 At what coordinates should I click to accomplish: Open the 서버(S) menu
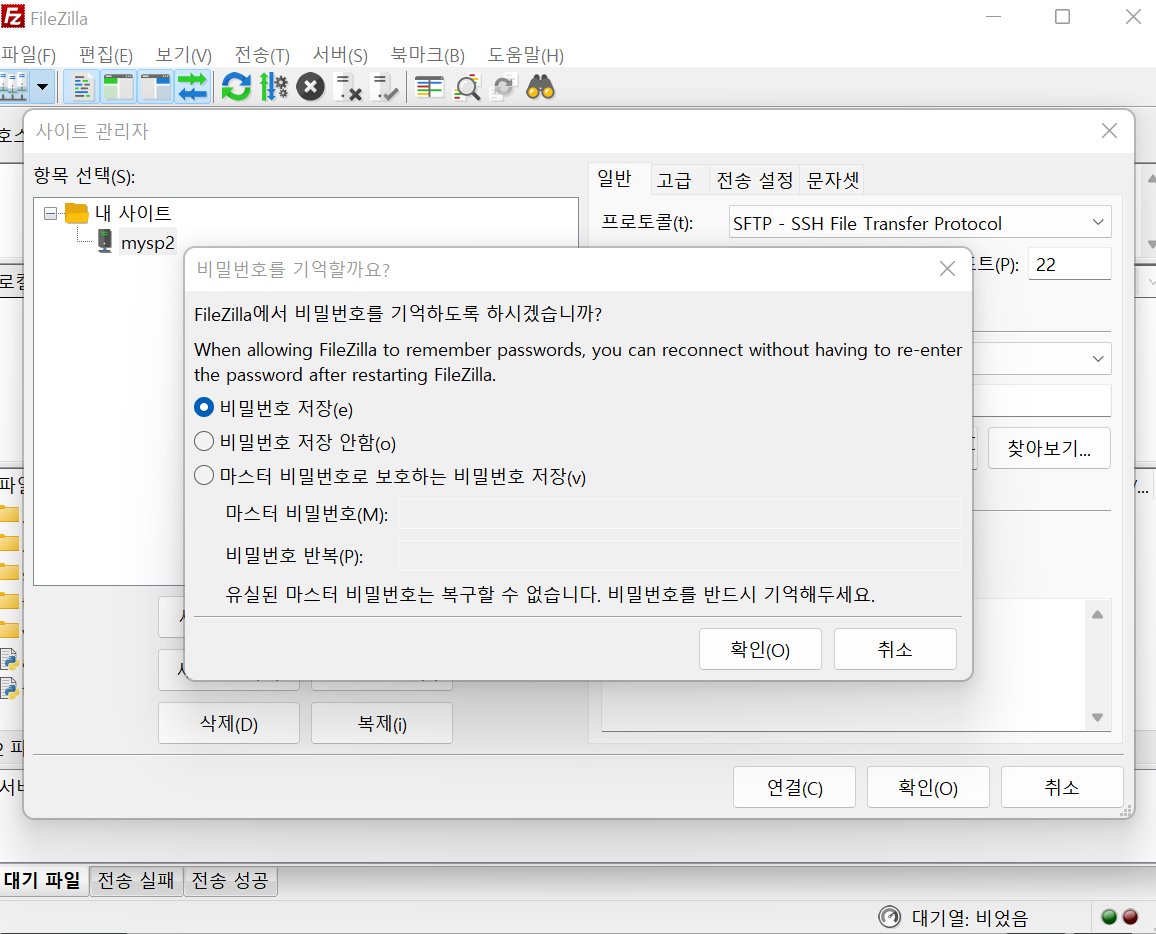tap(340, 55)
